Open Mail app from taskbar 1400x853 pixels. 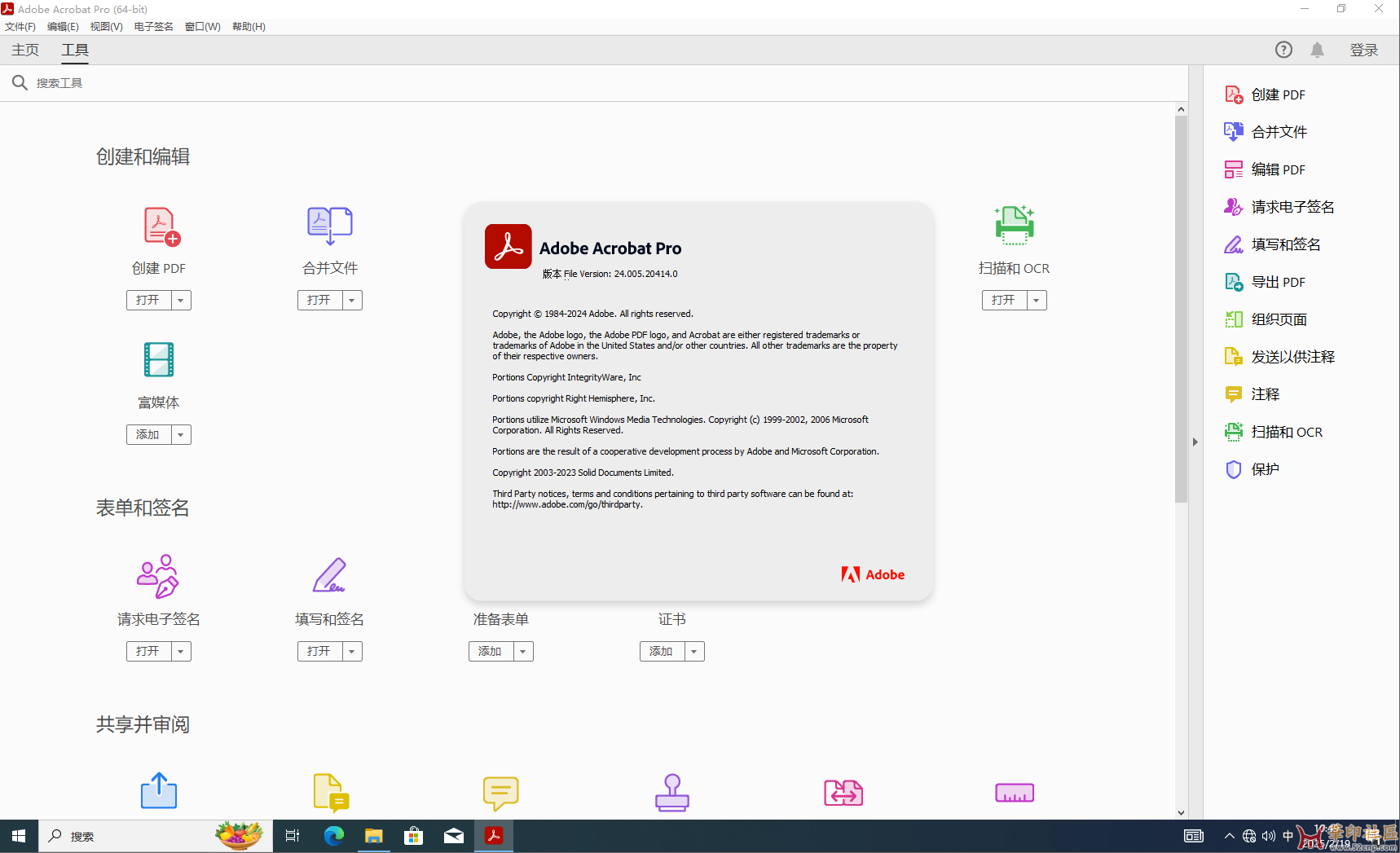coord(454,836)
